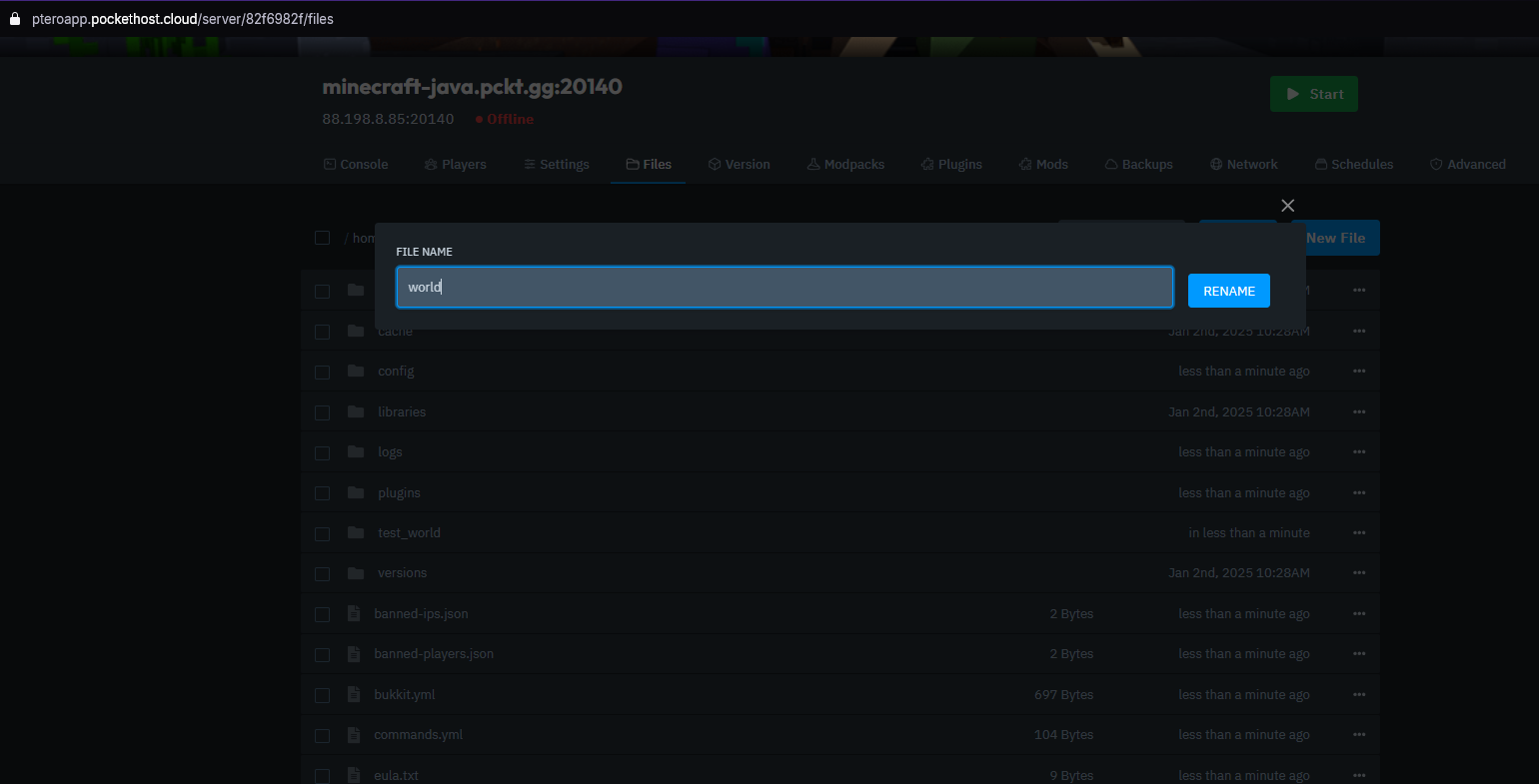Toggle the select-all files checkbox

click(x=322, y=238)
